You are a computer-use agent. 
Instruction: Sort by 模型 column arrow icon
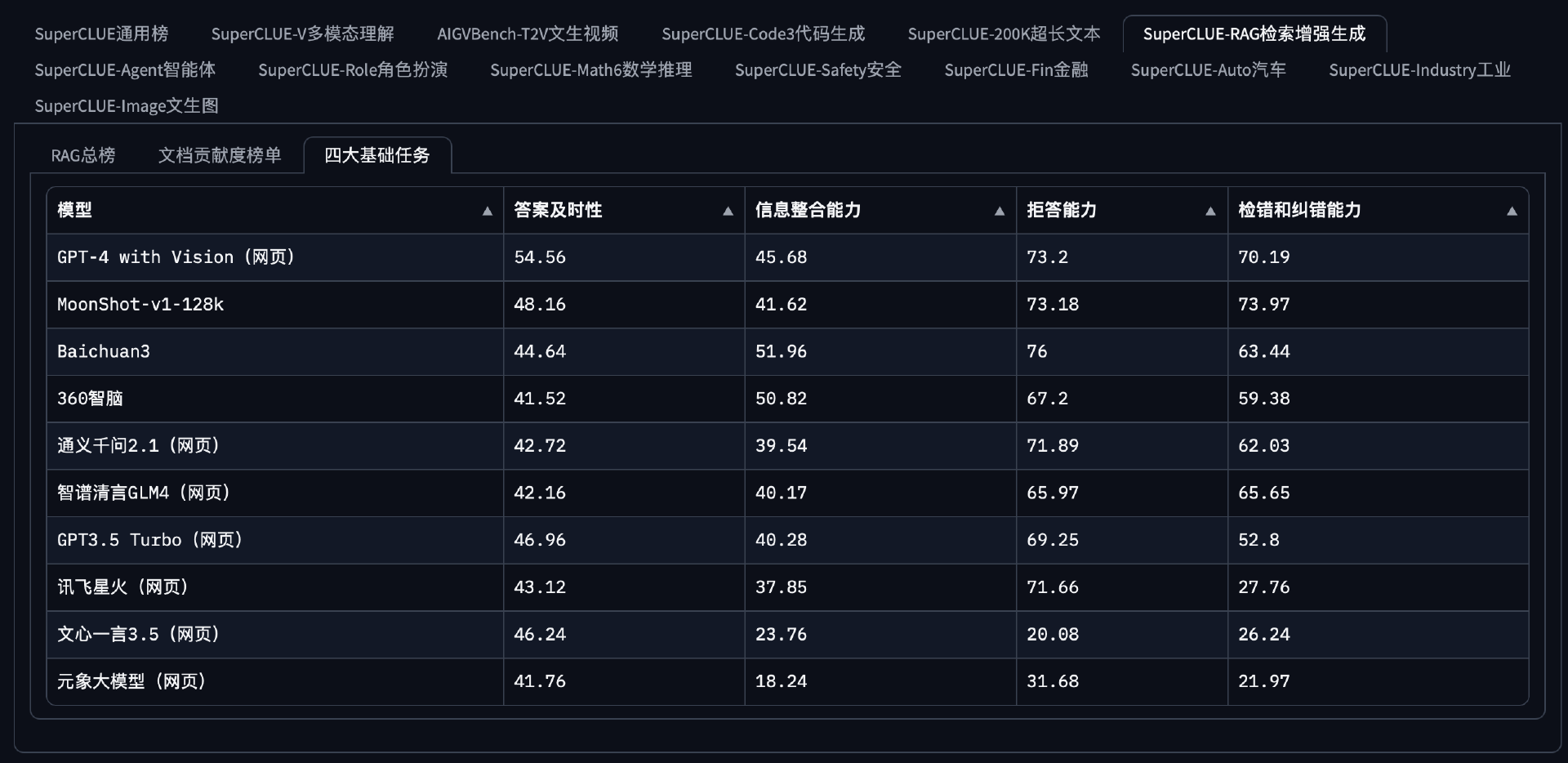[488, 211]
